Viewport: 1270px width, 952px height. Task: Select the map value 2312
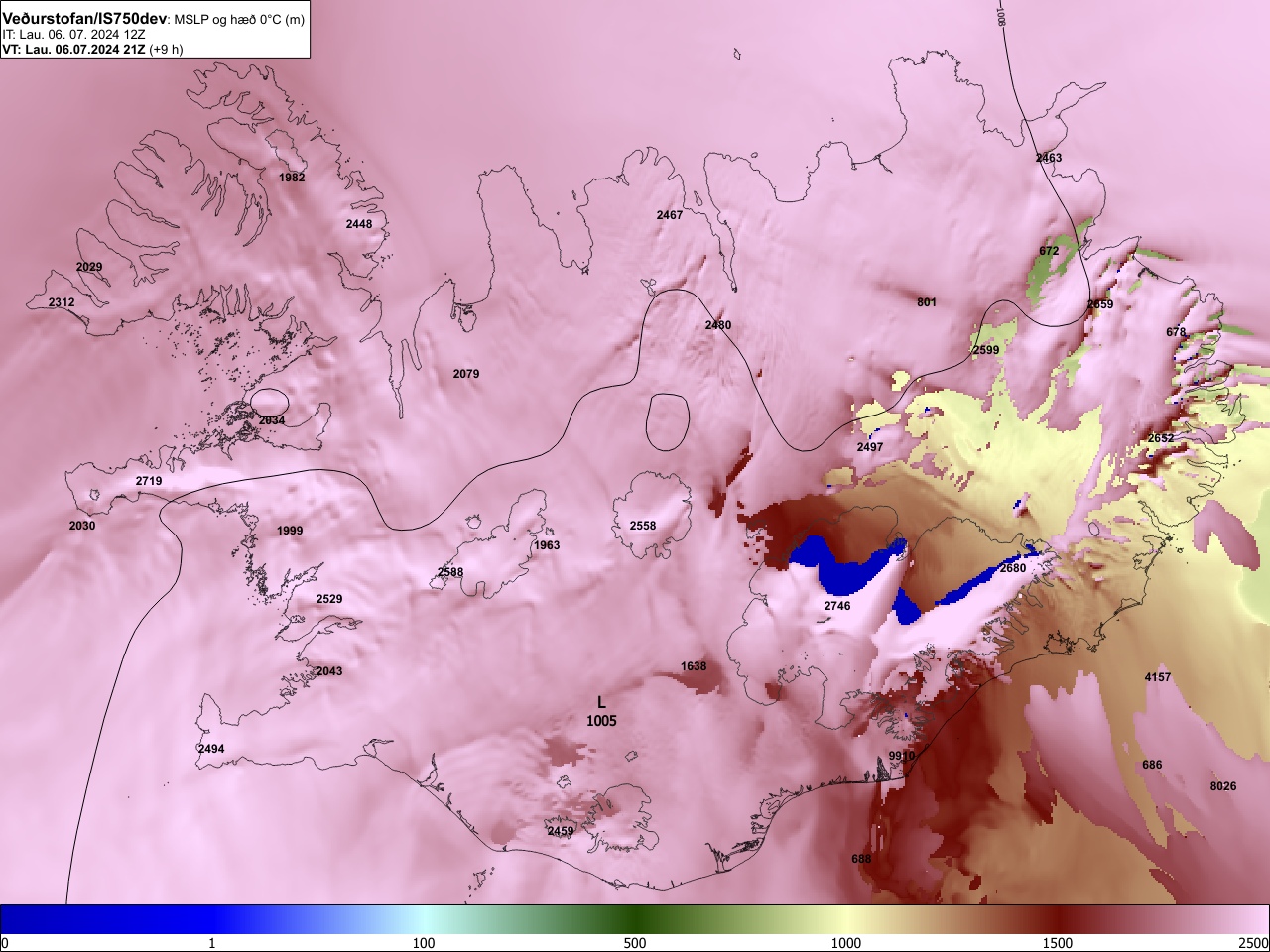coord(62,302)
